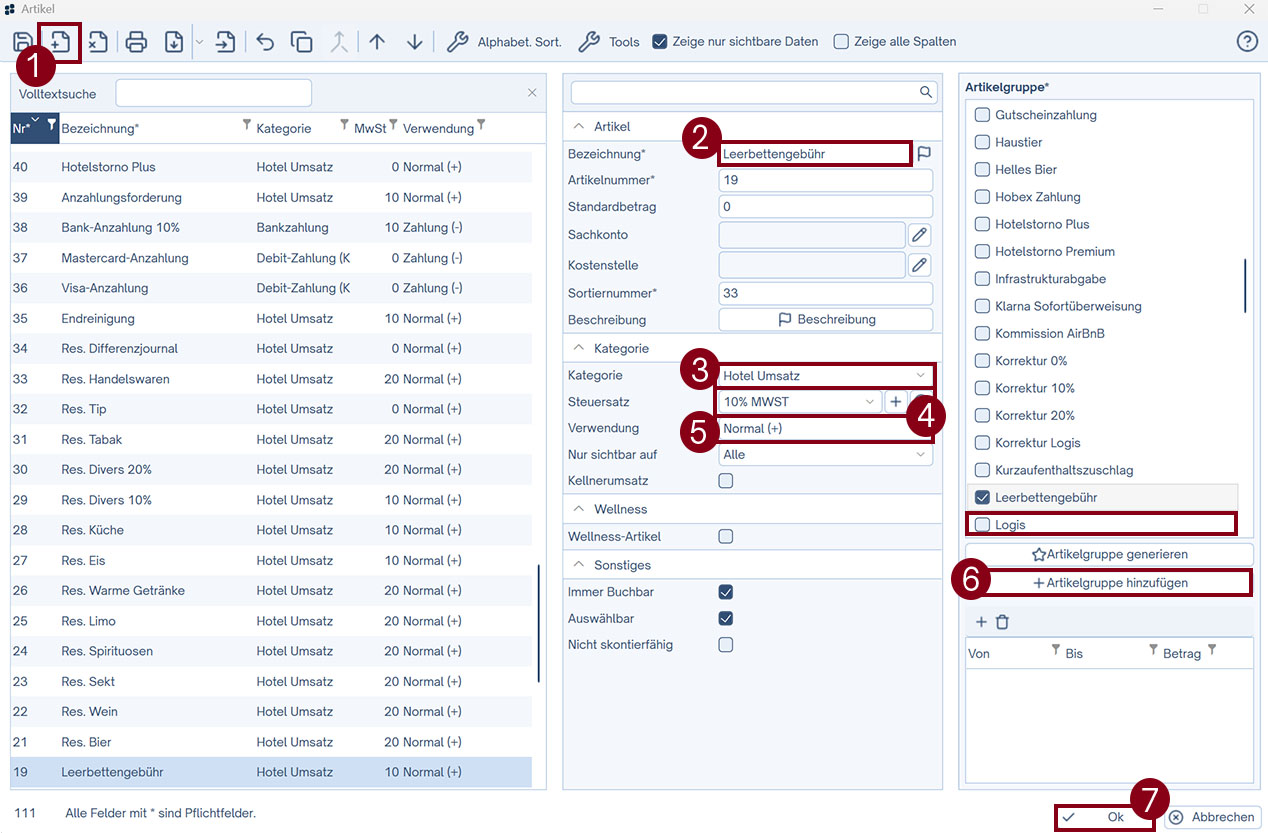Click trash icon above Von/Bis table
This screenshot has width=1268, height=833.
(1002, 622)
